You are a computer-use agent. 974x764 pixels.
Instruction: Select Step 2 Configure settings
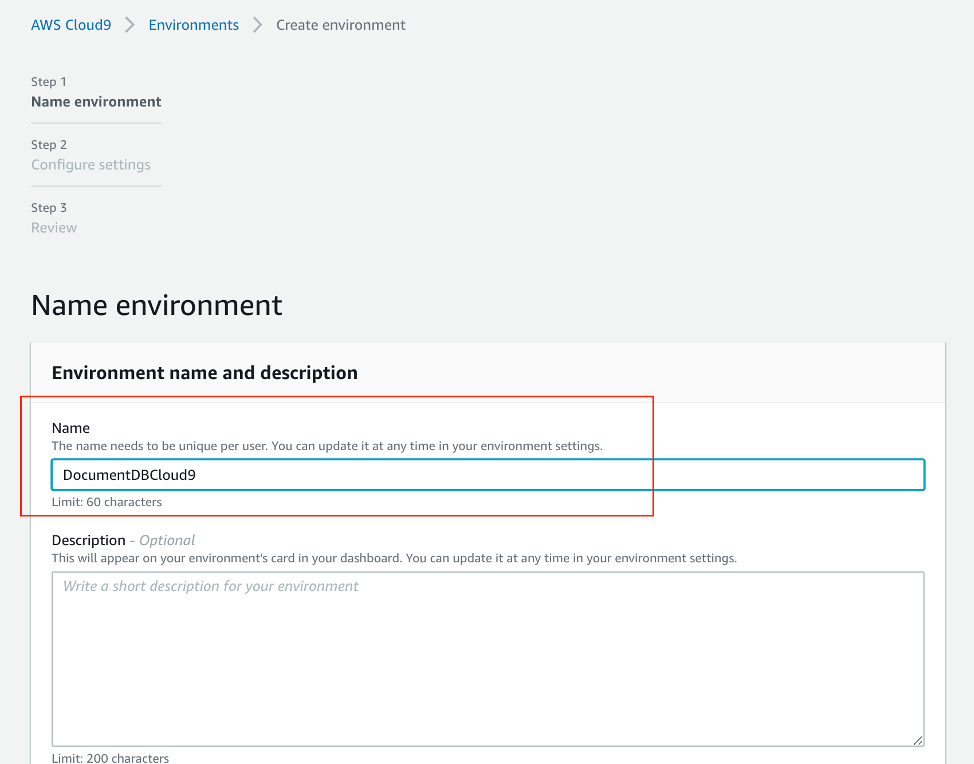coord(91,155)
